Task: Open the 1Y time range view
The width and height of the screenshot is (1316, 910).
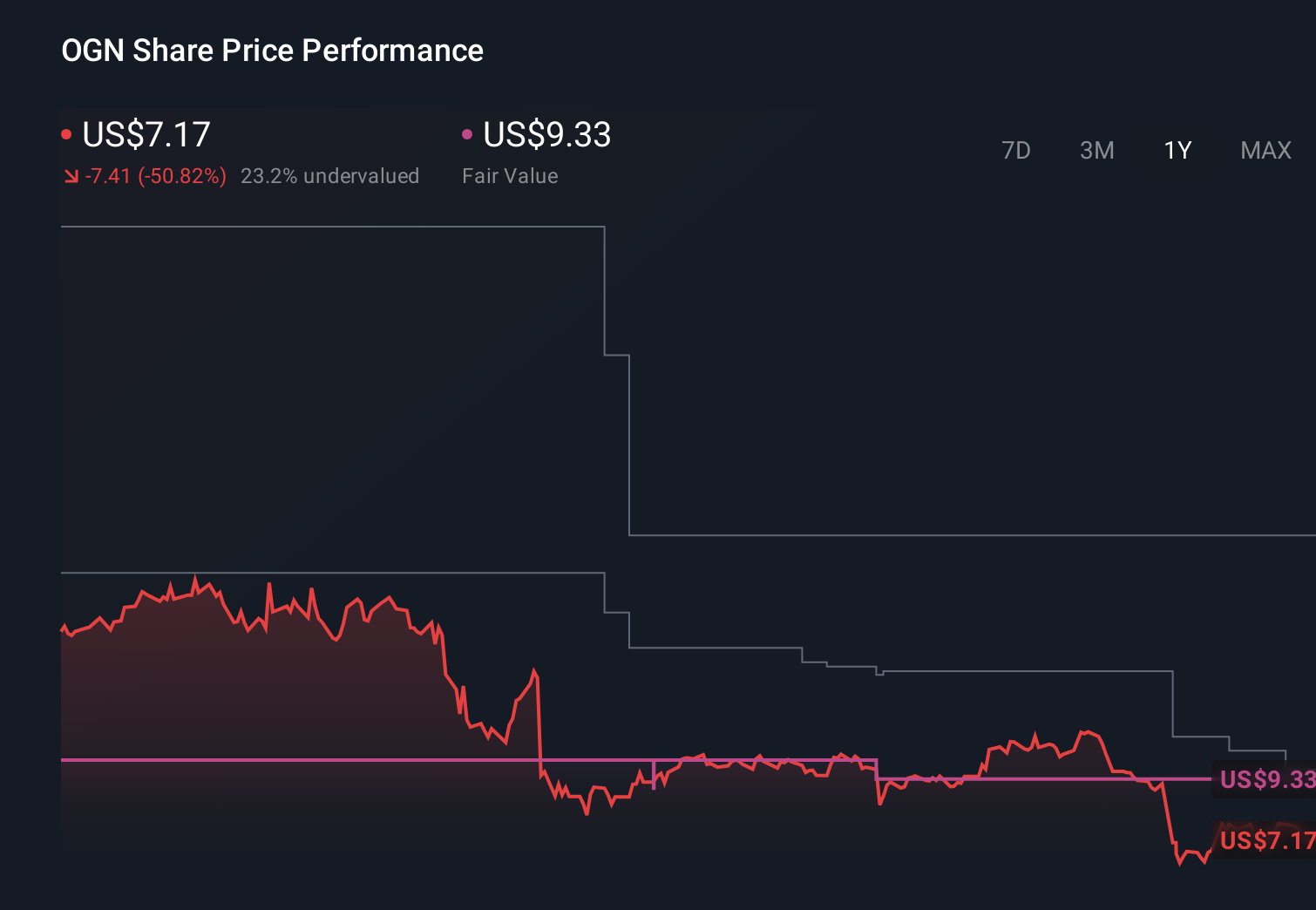Action: pyautogui.click(x=1177, y=150)
